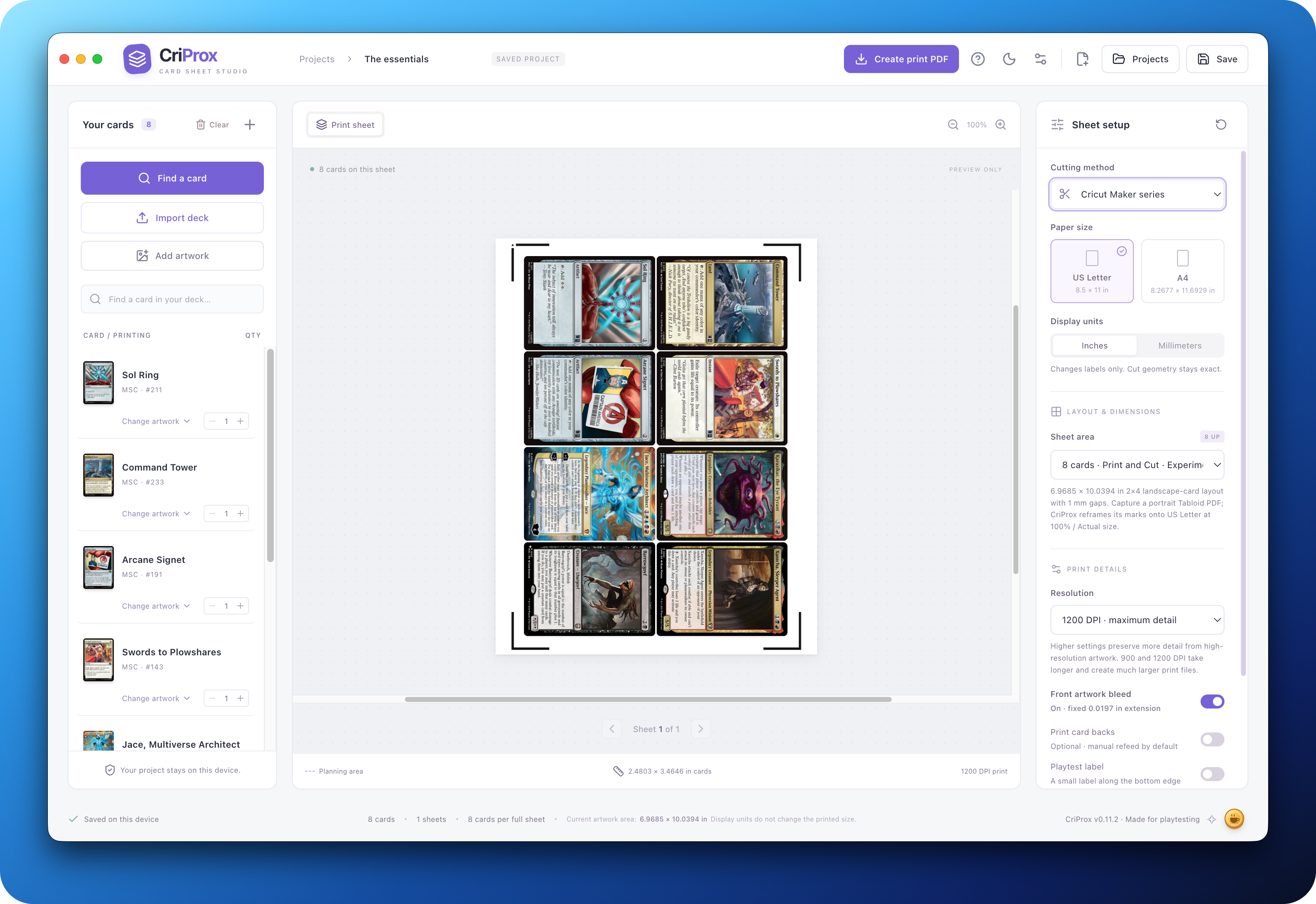
Task: Click the Sheet setup panel scrollbar
Action: pos(1243,413)
